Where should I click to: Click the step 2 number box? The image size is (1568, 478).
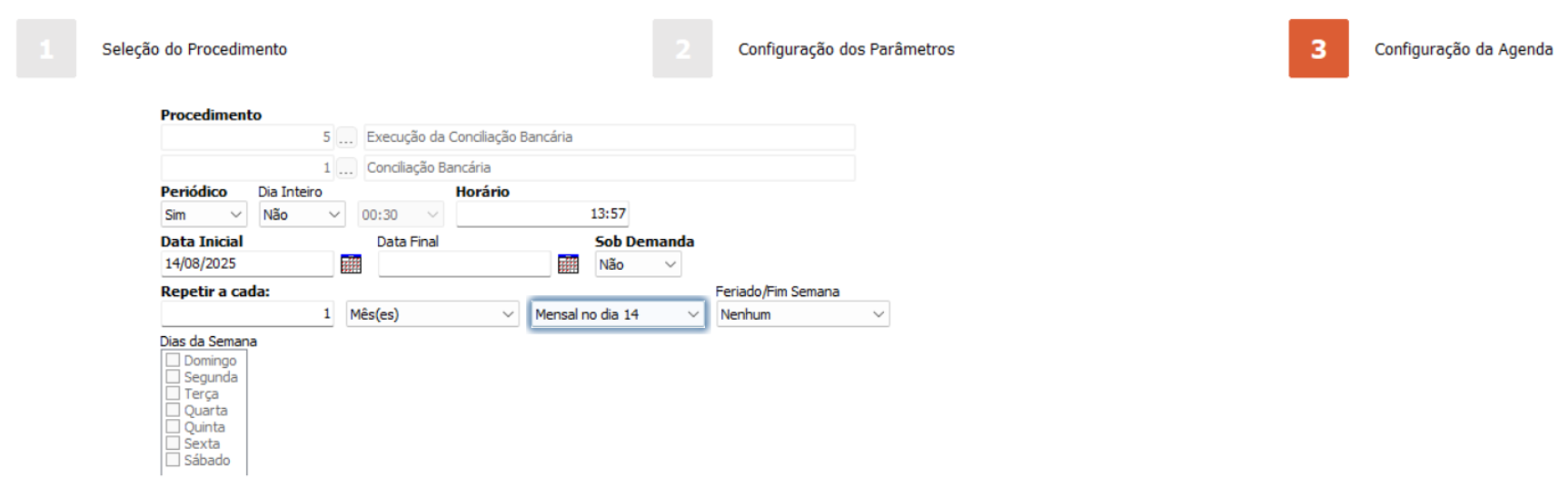pyautogui.click(x=682, y=49)
